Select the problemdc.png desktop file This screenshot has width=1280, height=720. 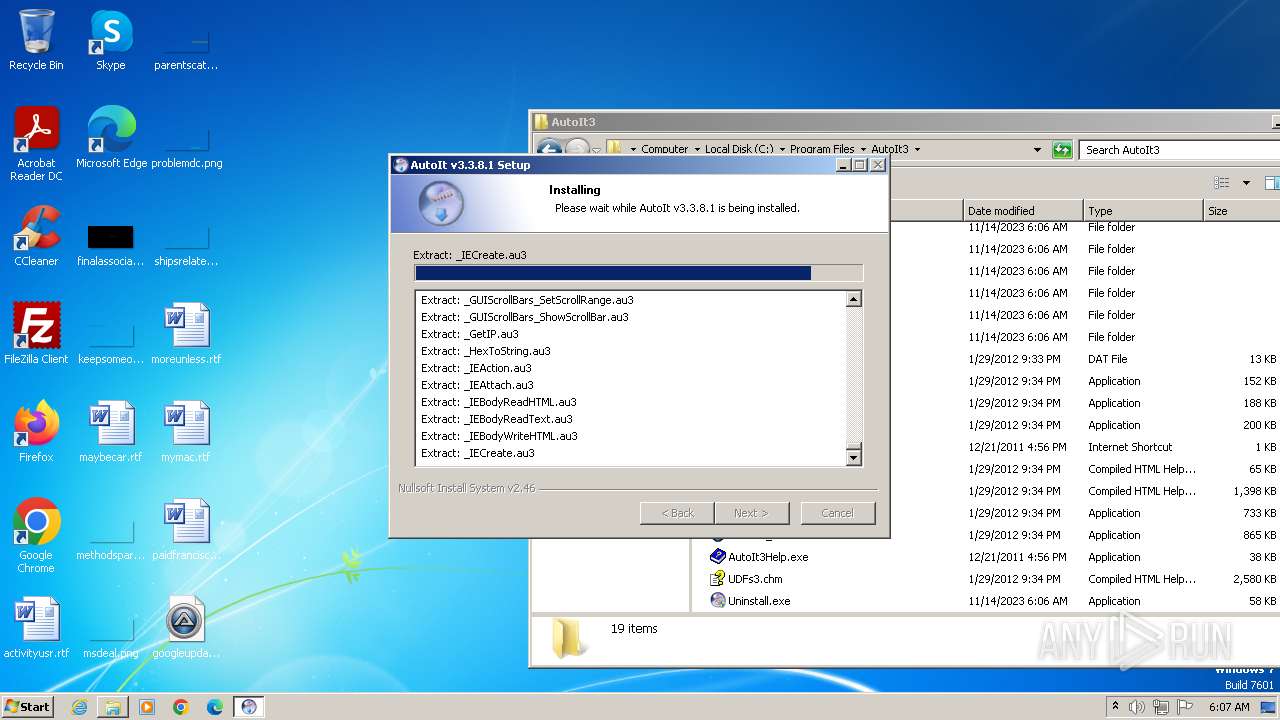click(x=186, y=148)
